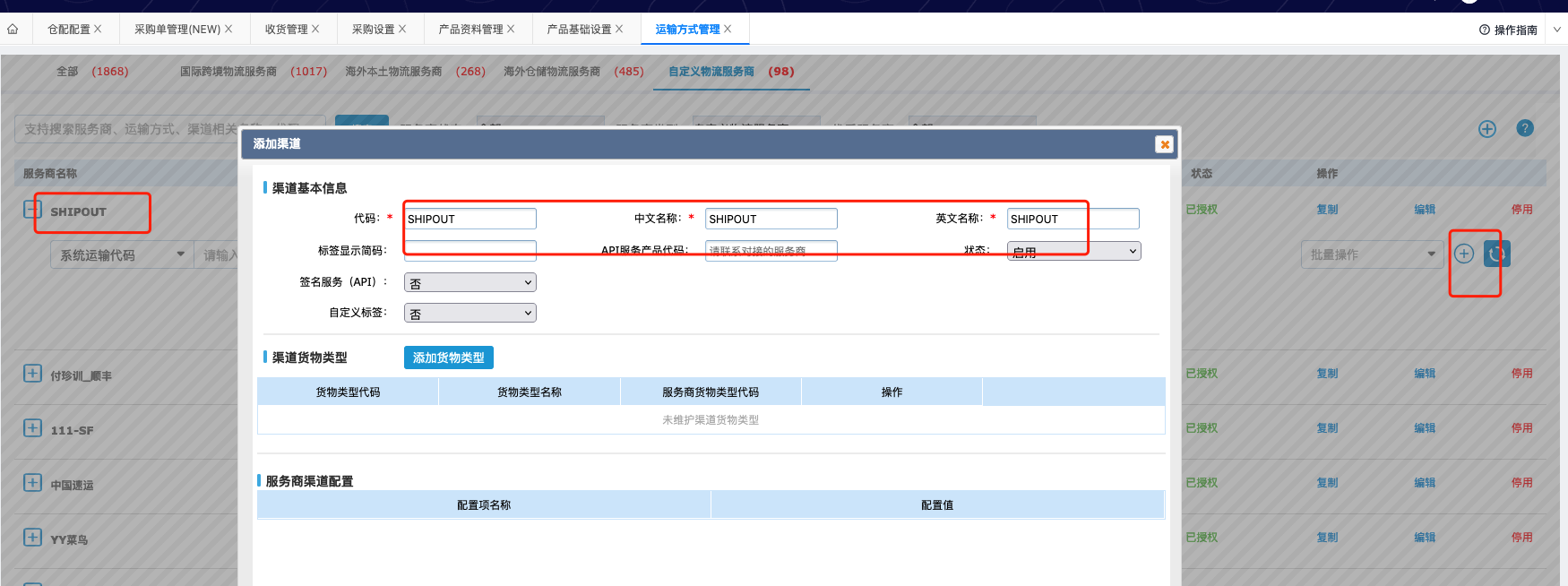Add a channel with the plus icon beside 批量操作
Viewport: 1568px width, 586px height.
coord(1464,254)
